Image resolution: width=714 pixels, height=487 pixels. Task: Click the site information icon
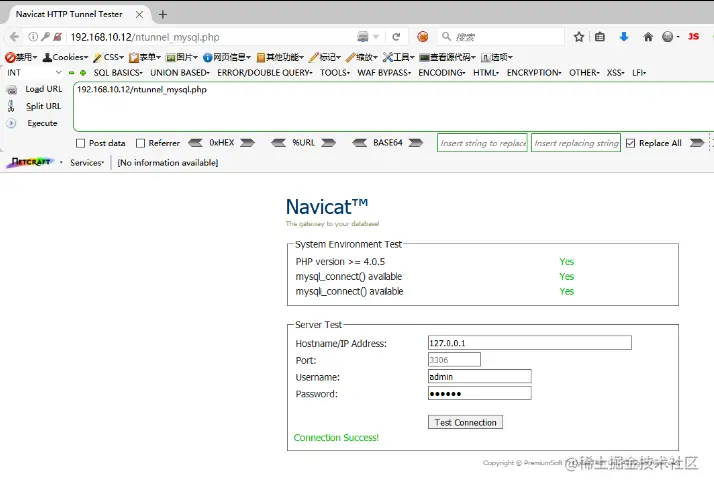click(x=33, y=37)
